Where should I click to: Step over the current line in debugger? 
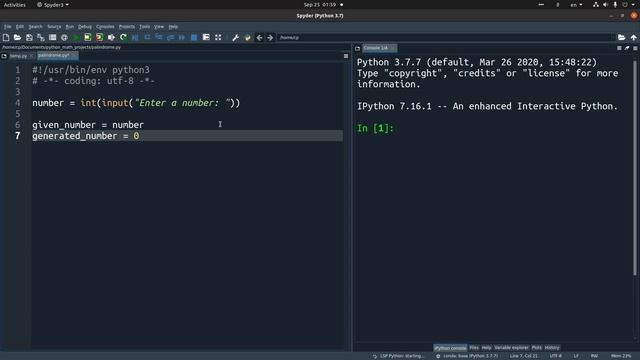pos(147,38)
